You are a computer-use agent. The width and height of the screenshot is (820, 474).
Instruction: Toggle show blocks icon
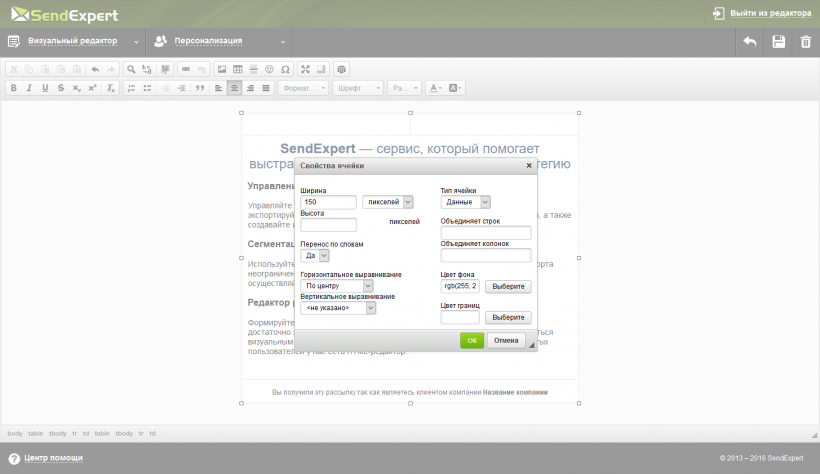pyautogui.click(x=321, y=69)
